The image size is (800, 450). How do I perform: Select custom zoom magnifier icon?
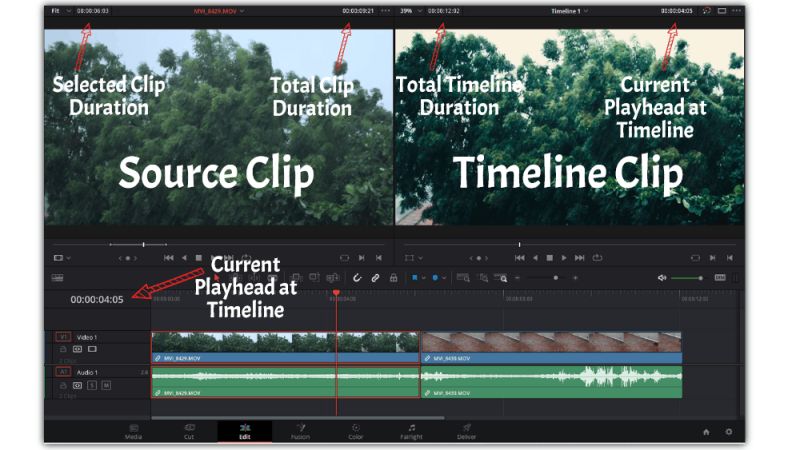(x=501, y=278)
